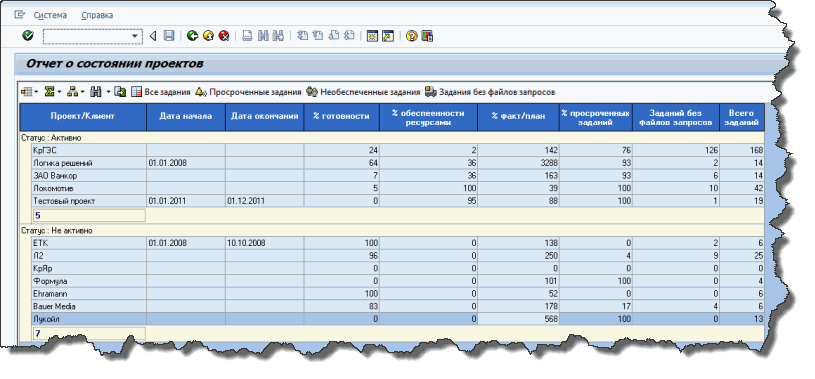Click the Print icon in system toolbar

(x=247, y=36)
